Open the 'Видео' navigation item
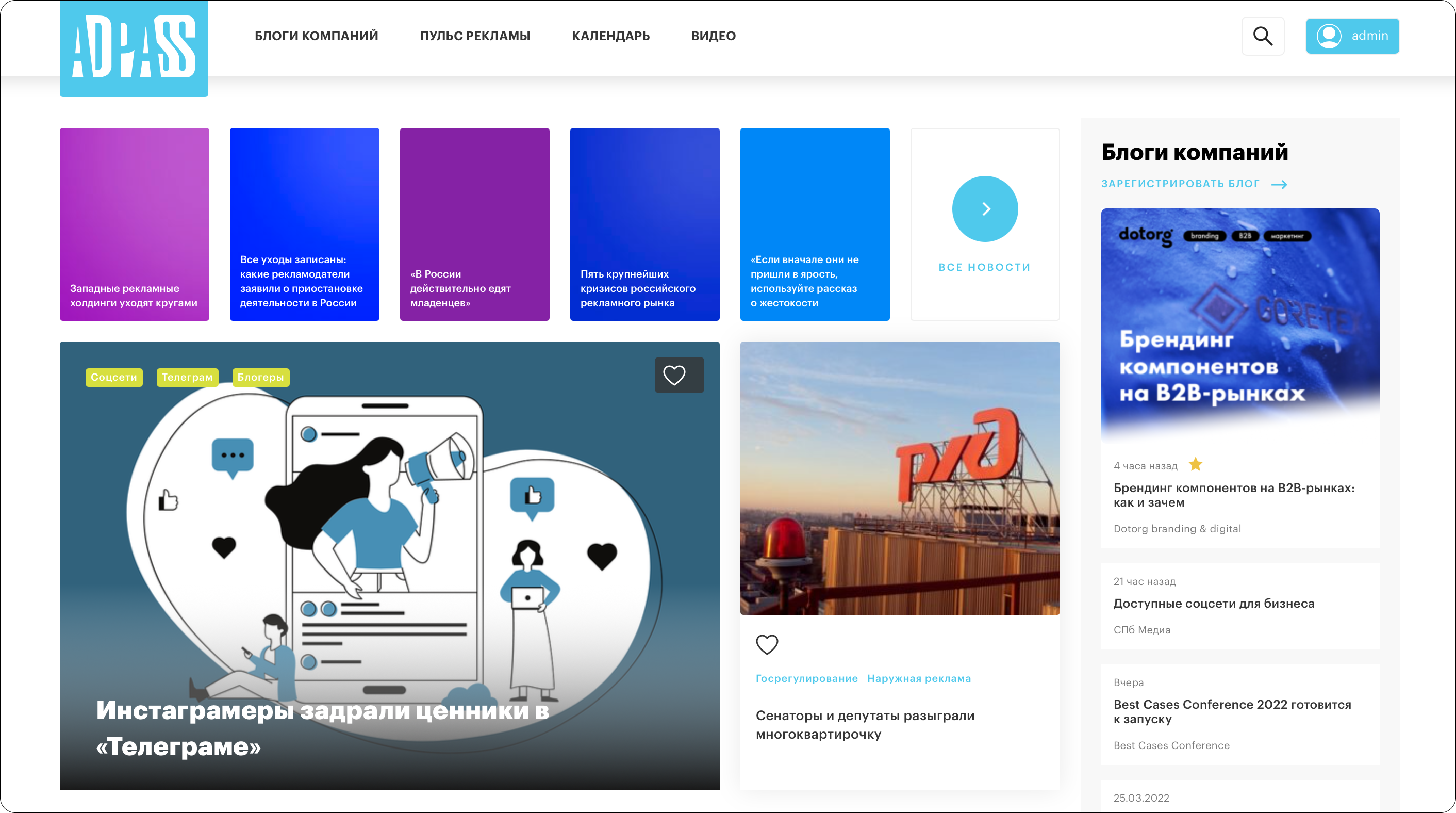The width and height of the screenshot is (1456, 813). 713,36
